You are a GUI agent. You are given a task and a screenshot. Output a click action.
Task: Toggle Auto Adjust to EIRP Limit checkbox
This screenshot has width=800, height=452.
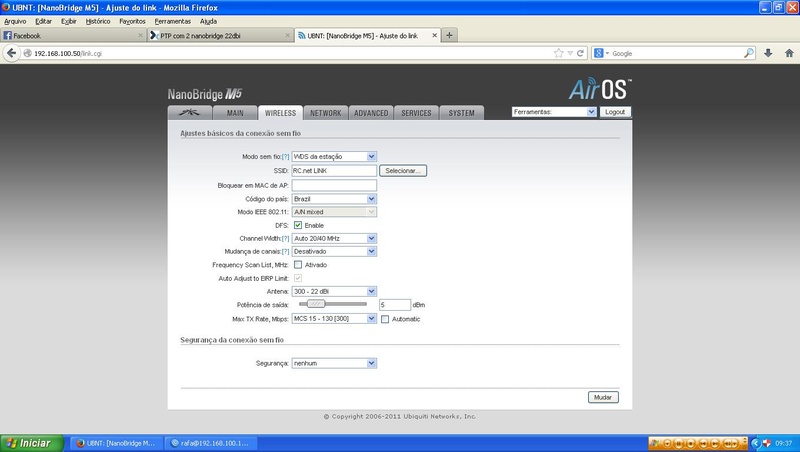point(298,278)
